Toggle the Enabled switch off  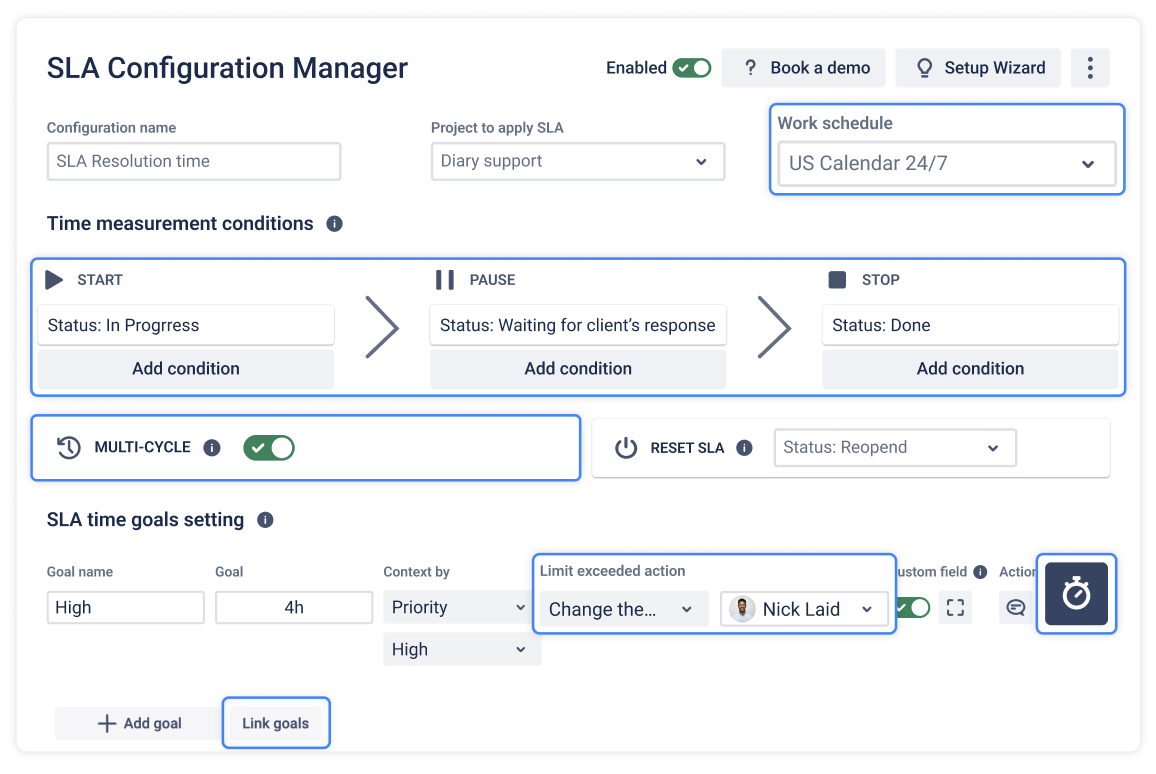click(692, 68)
